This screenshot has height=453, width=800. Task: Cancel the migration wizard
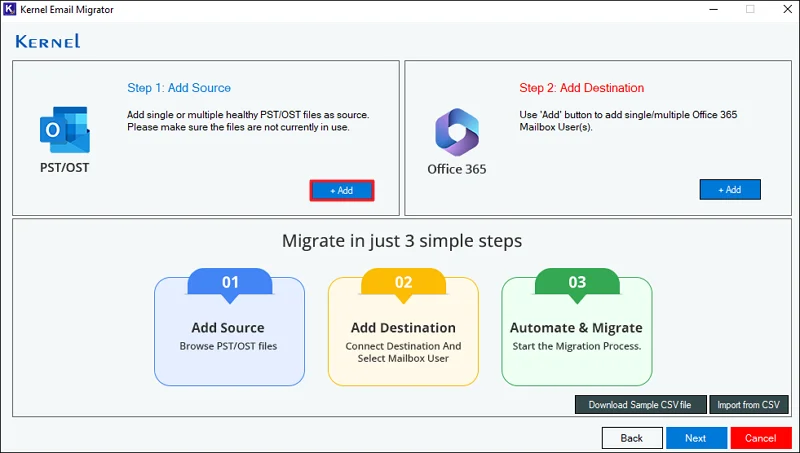761,438
